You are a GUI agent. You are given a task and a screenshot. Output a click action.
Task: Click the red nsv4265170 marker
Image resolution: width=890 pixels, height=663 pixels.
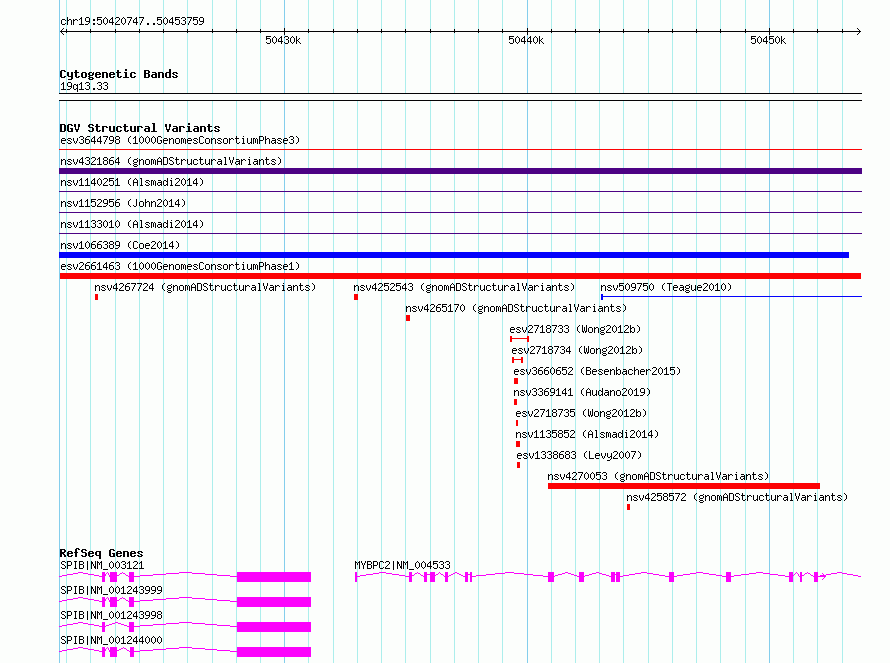pyautogui.click(x=408, y=318)
